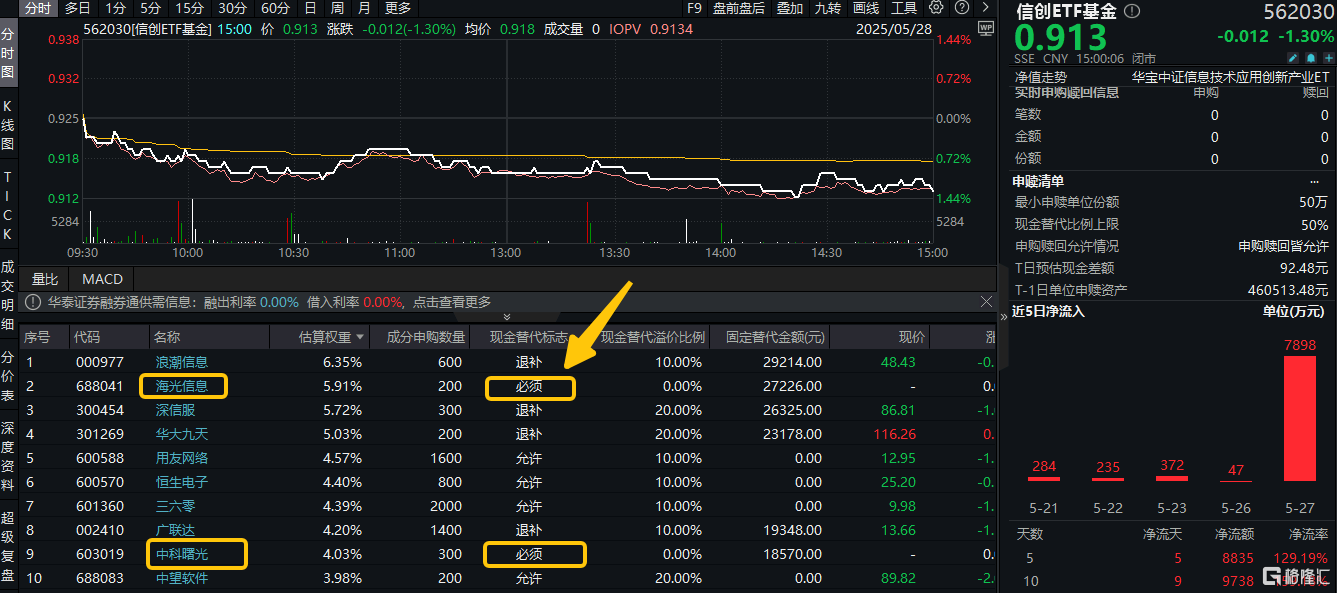Open the 分时图 sidebar view
Image resolution: width=1337 pixels, height=593 pixels.
[x=8, y=53]
